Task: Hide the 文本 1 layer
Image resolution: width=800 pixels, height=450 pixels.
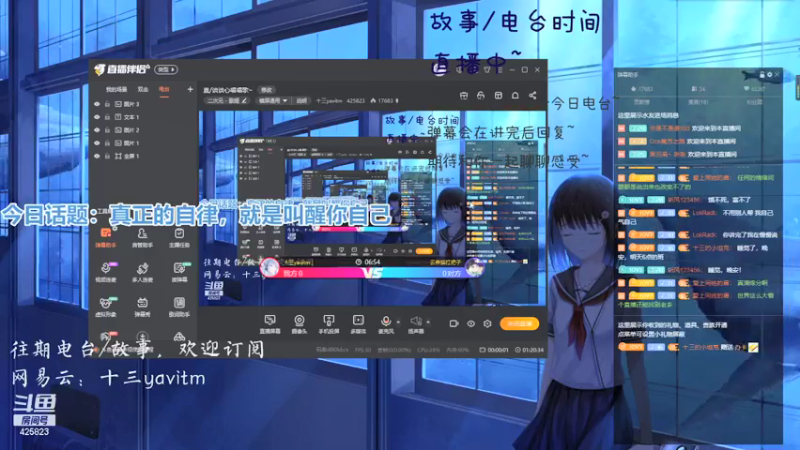Action: [x=96, y=117]
